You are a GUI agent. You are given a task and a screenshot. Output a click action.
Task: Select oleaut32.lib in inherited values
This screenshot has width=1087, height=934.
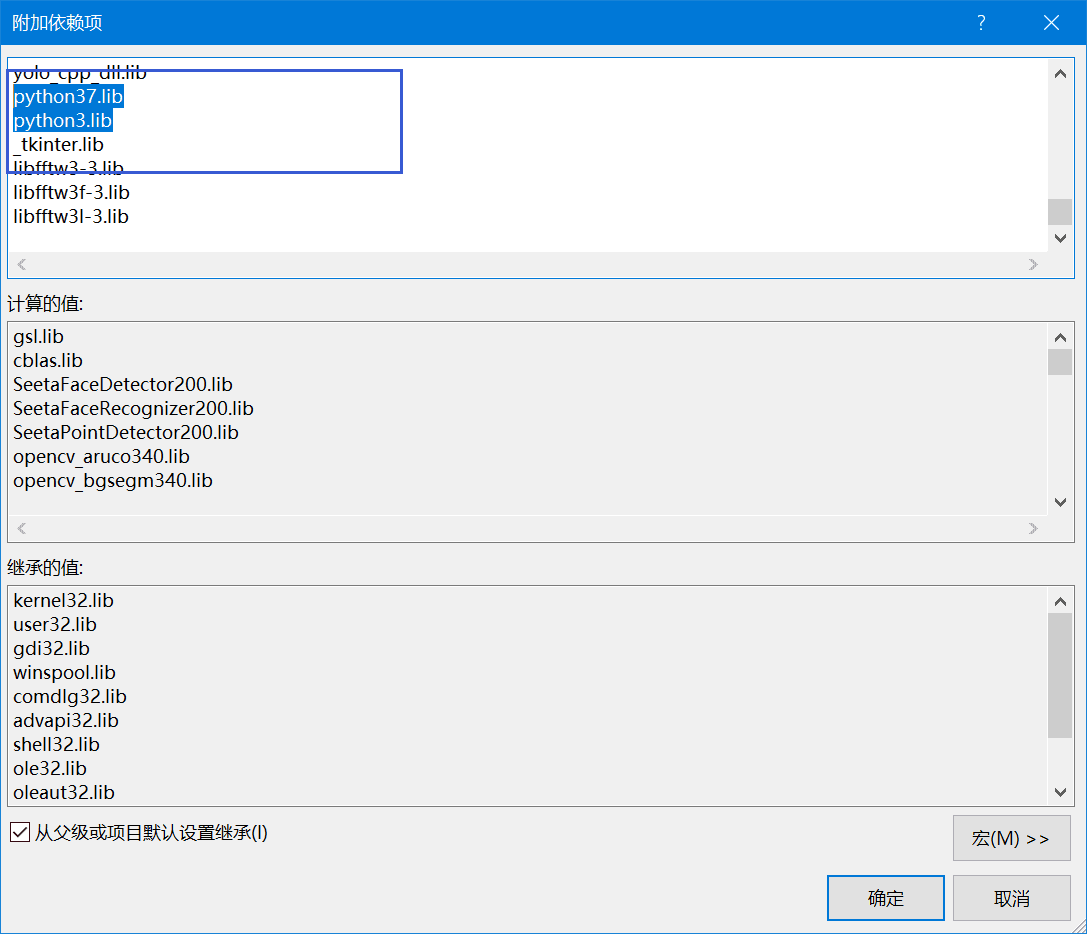pyautogui.click(x=64, y=793)
